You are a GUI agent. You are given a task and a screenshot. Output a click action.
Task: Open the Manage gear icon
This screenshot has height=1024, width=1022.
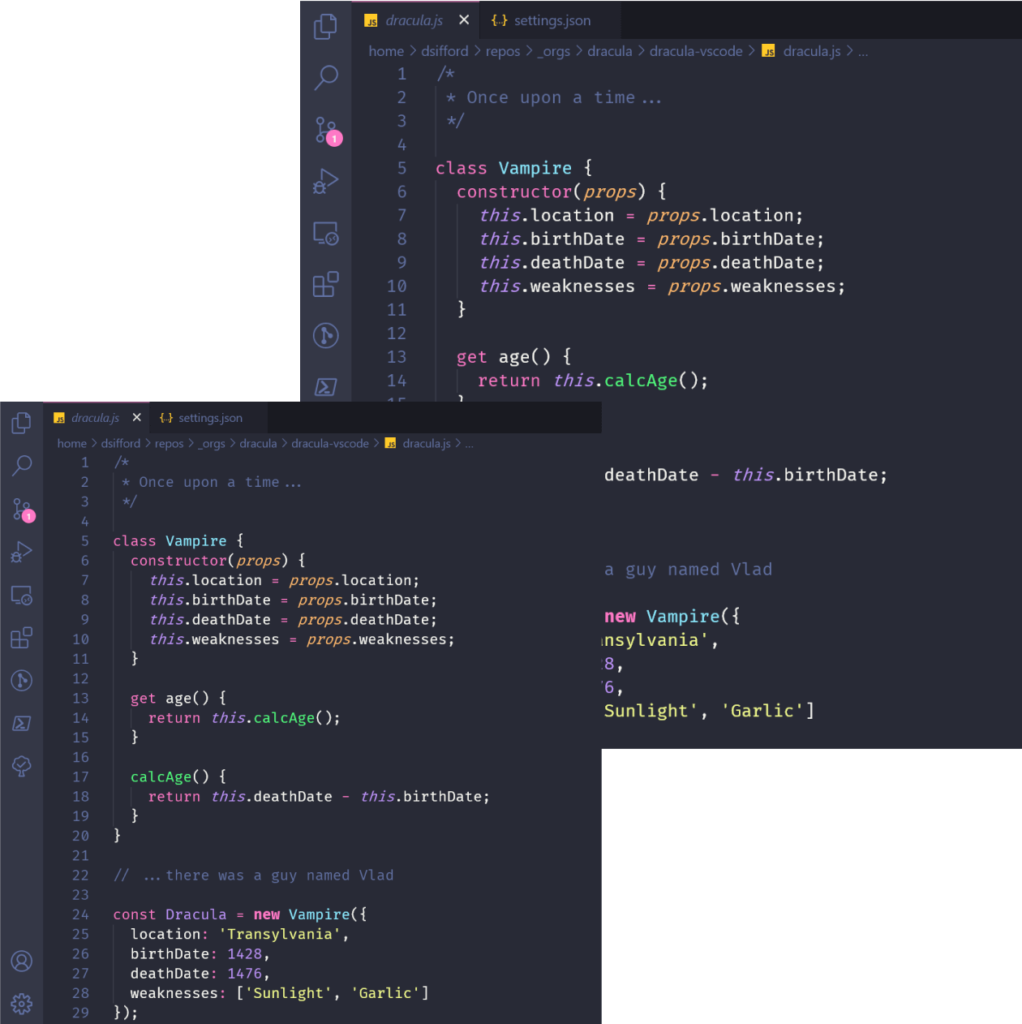21,1003
